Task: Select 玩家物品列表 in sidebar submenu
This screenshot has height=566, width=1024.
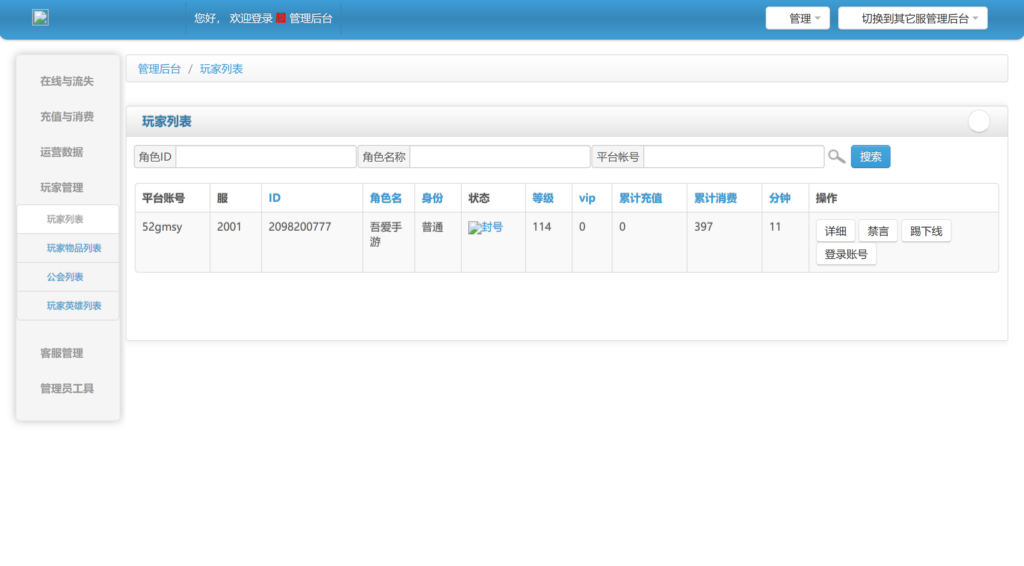Action: pyautogui.click(x=74, y=248)
